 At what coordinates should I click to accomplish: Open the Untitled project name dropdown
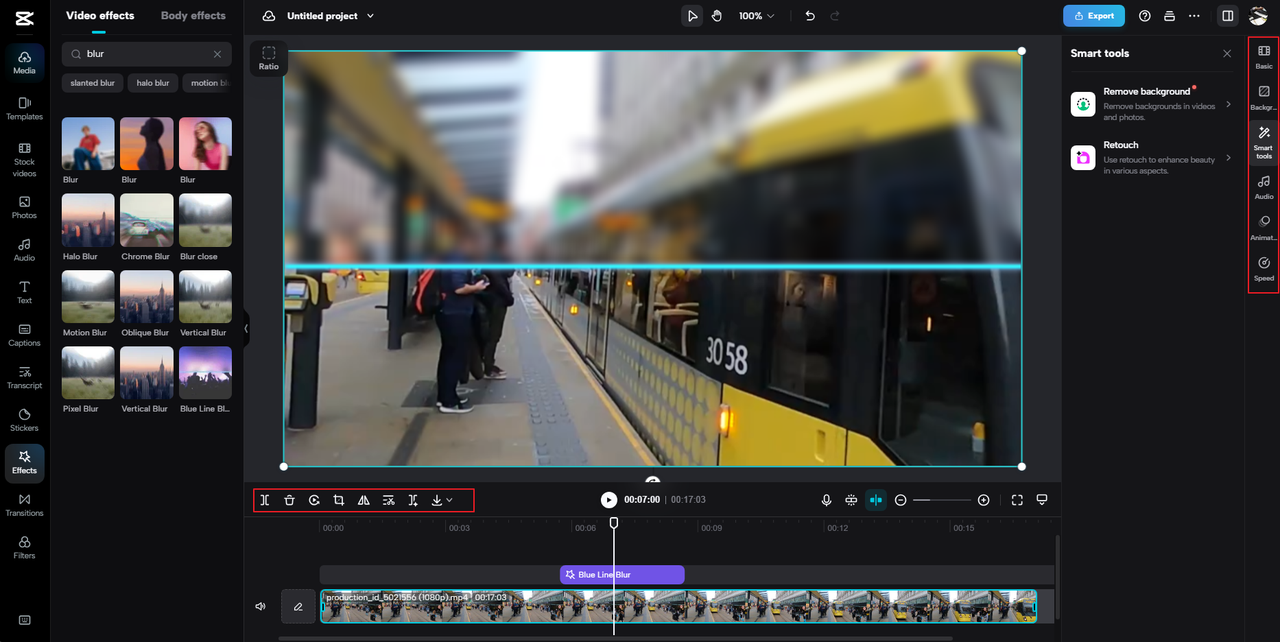(370, 16)
